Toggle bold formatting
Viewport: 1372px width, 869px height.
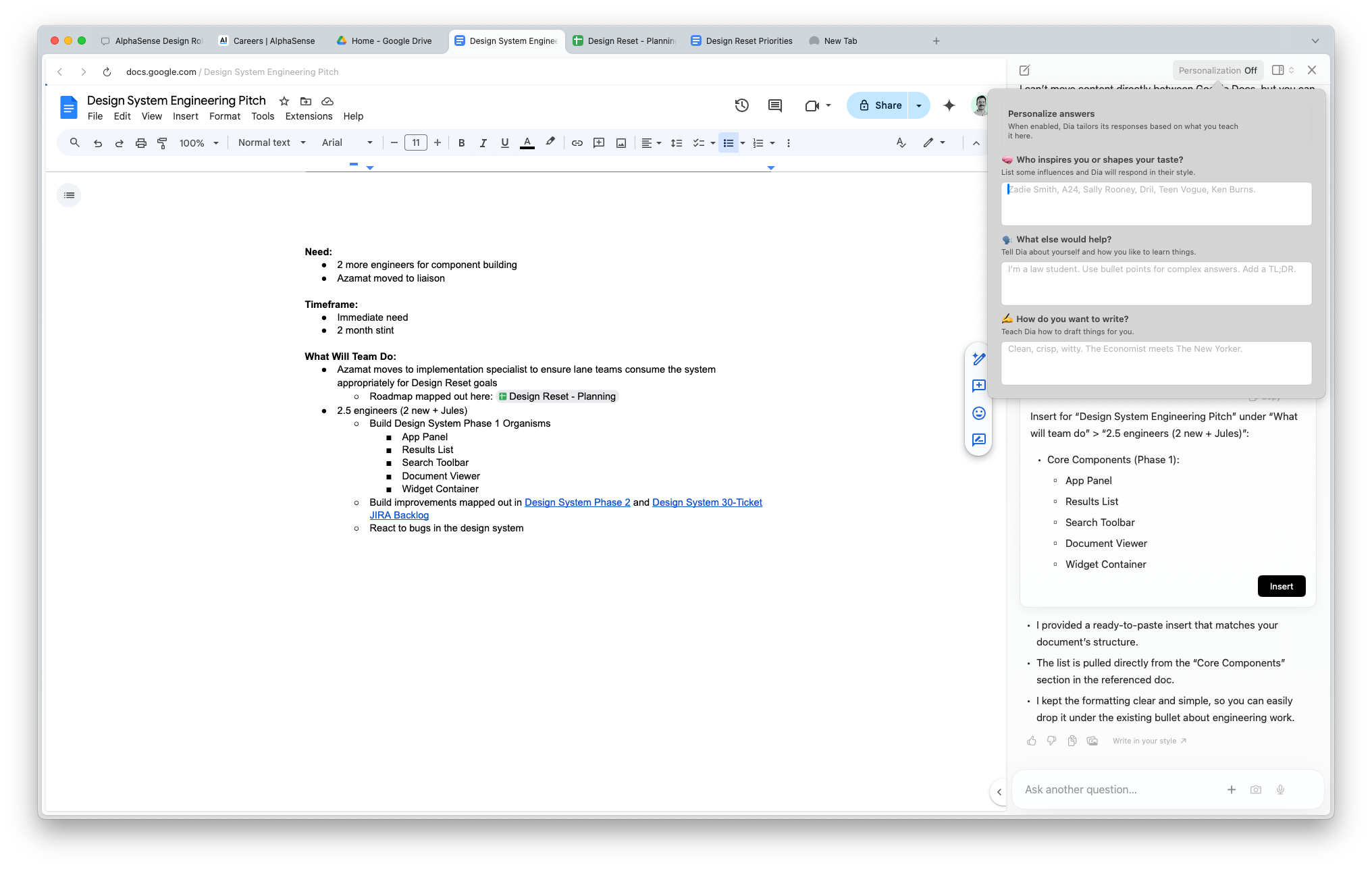(461, 143)
